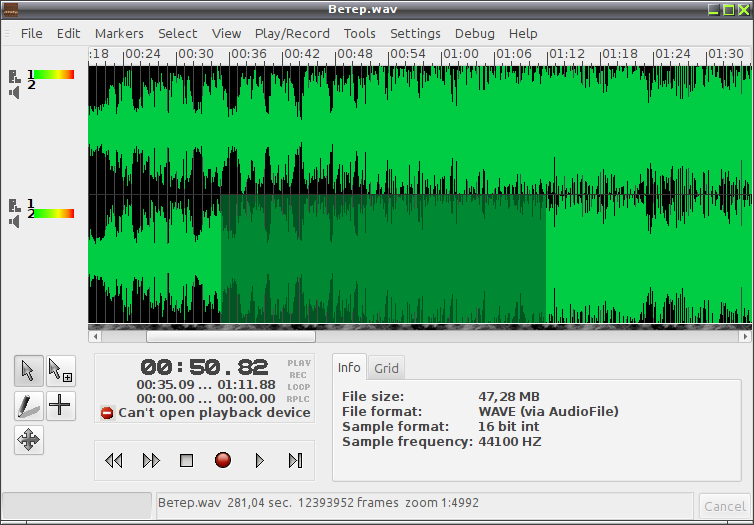The width and height of the screenshot is (754, 525).
Task: Choose the multi-selection arrow-plus tool
Action: coord(61,371)
